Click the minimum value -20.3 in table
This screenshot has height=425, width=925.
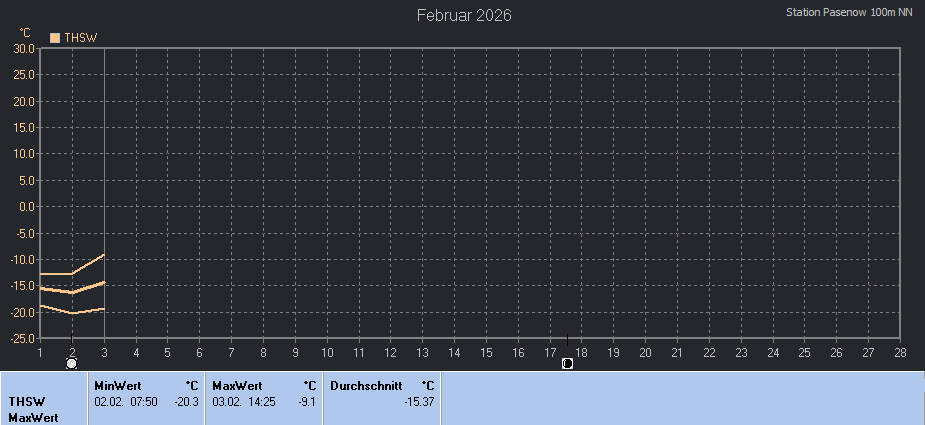(186, 401)
